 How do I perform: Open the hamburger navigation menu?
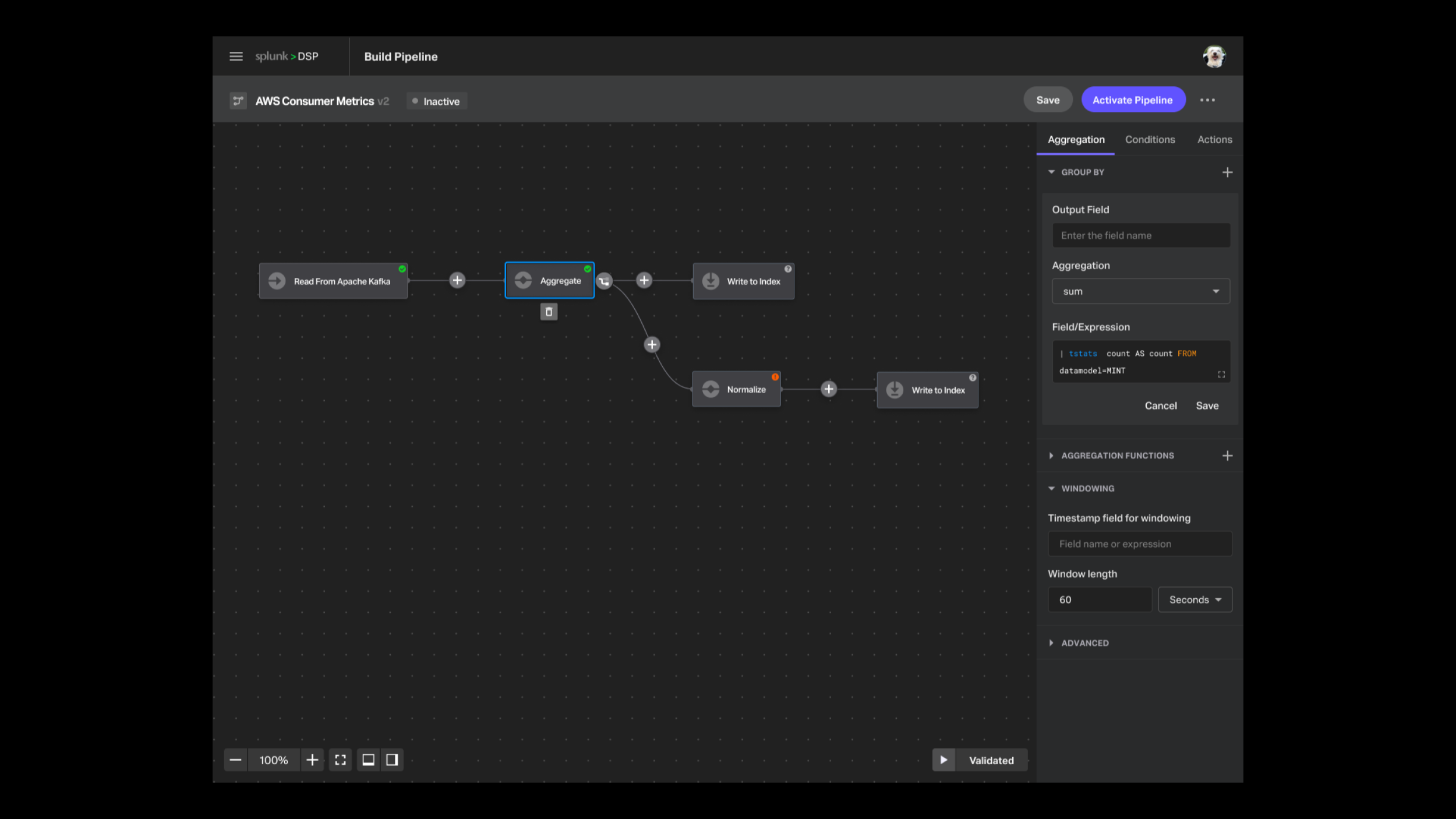point(236,57)
